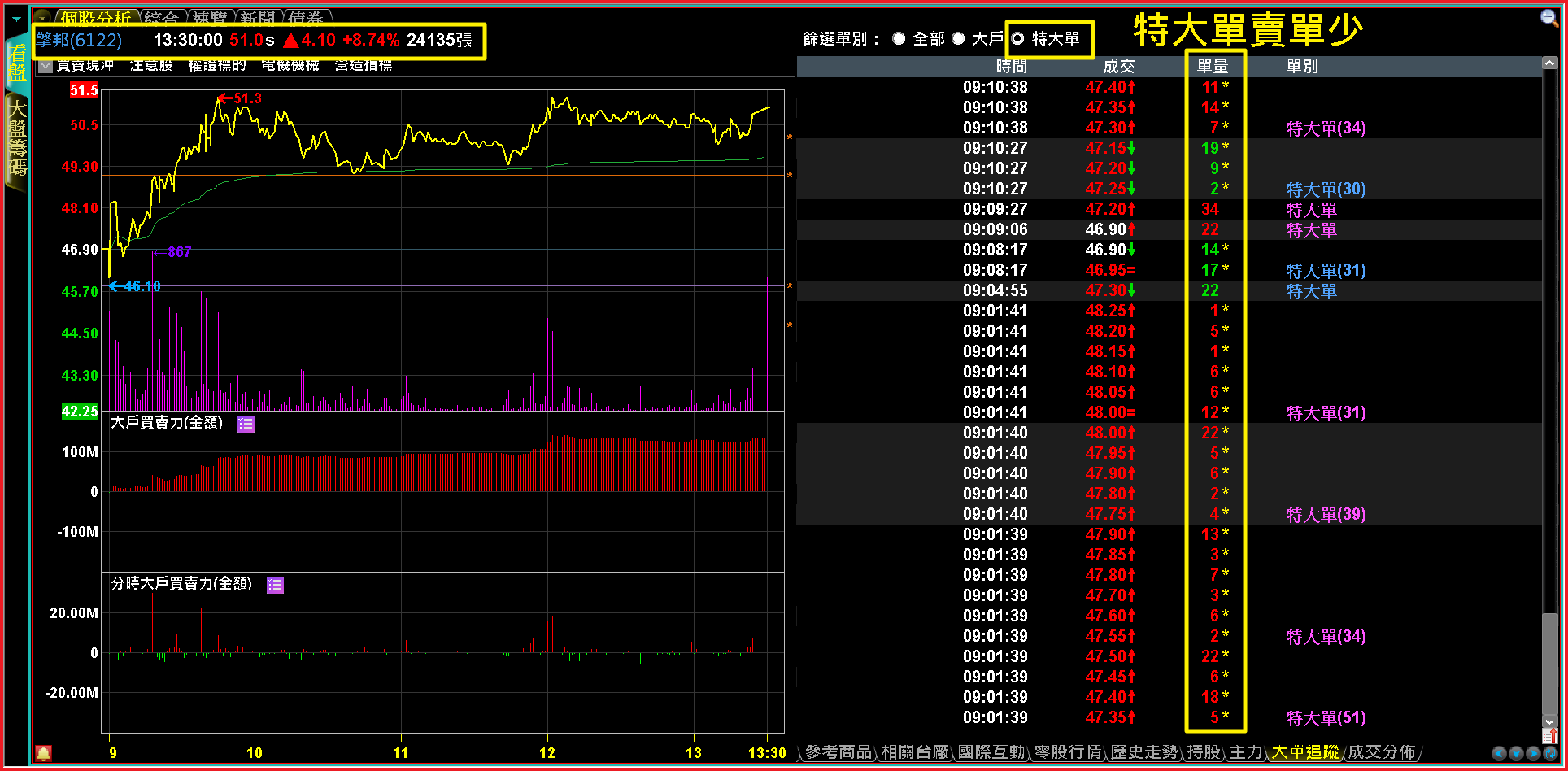Click the blue left arrow navigation icon

click(x=1499, y=754)
